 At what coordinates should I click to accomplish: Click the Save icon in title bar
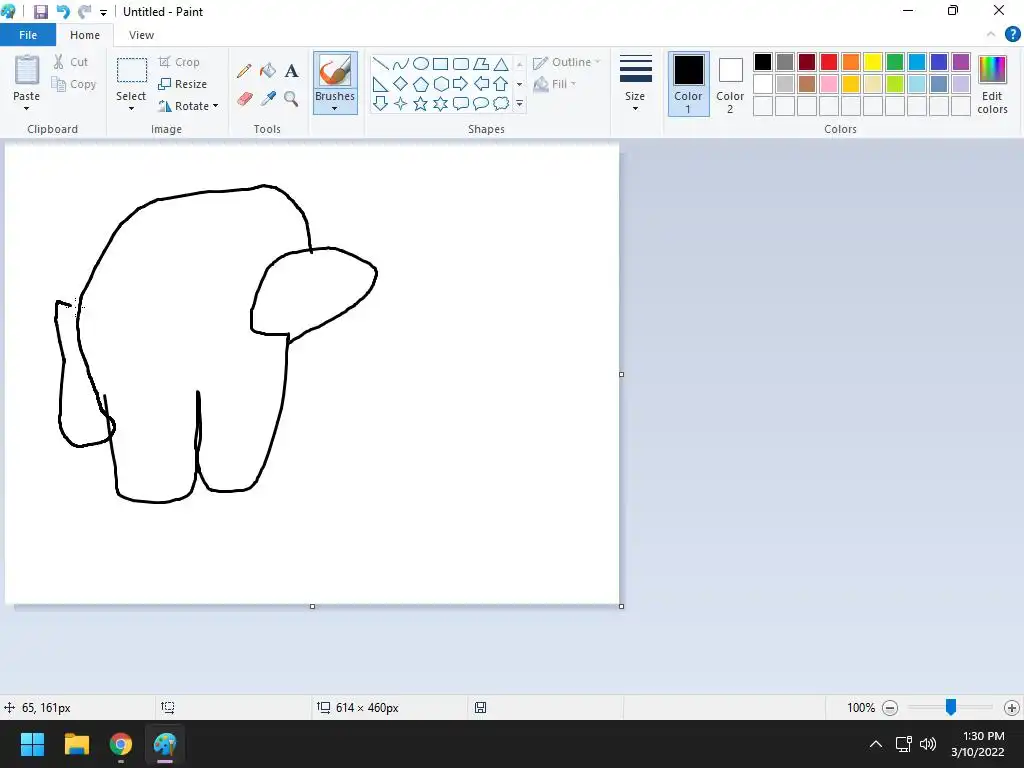[x=40, y=12]
